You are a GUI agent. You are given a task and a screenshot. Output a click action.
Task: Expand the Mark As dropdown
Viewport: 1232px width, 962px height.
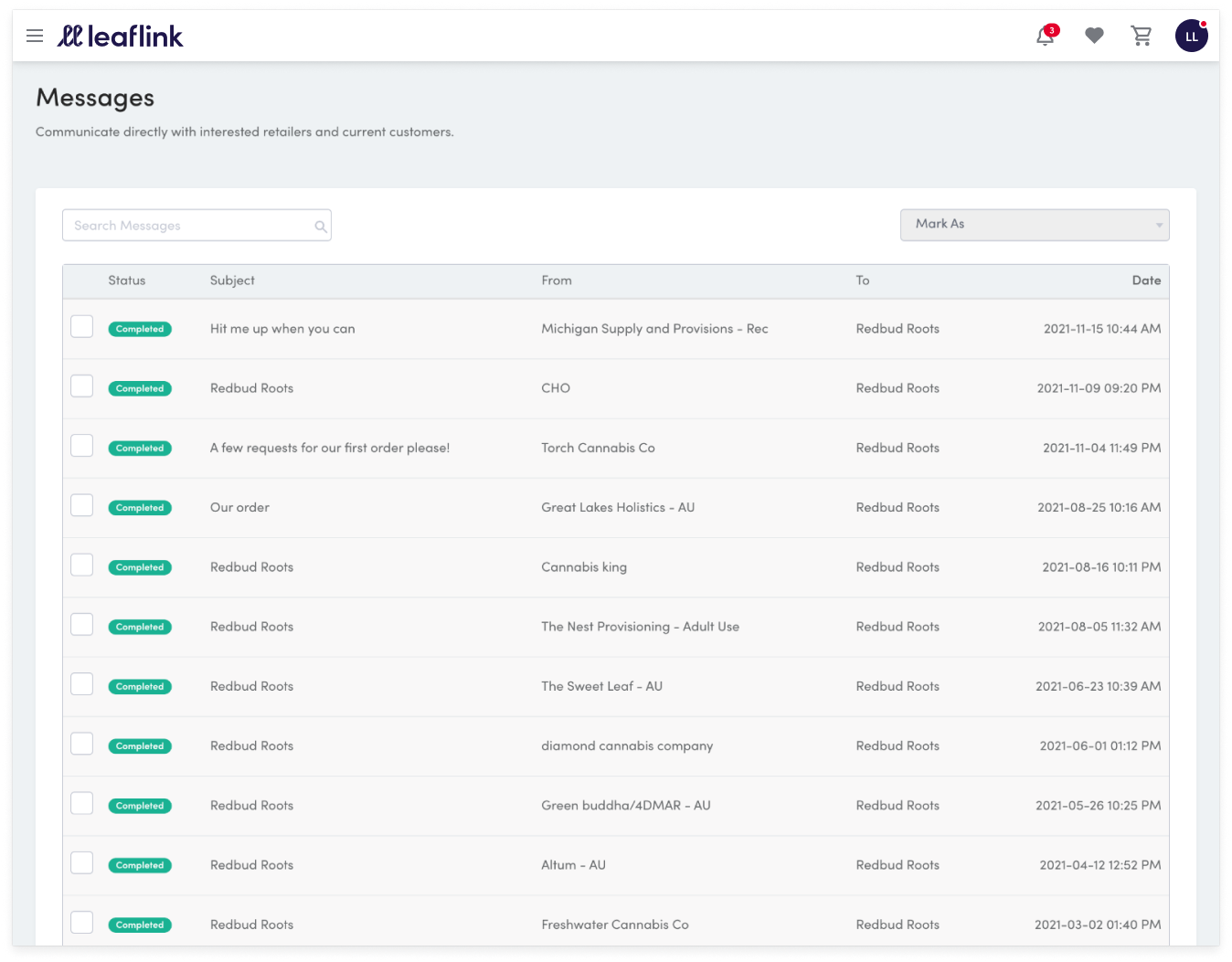(1035, 225)
